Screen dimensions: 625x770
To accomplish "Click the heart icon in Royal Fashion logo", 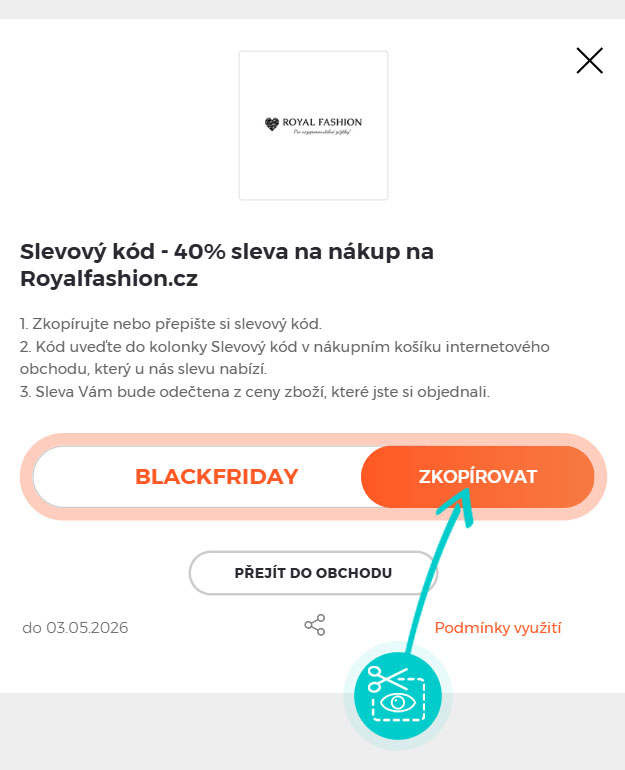I will pyautogui.click(x=271, y=124).
